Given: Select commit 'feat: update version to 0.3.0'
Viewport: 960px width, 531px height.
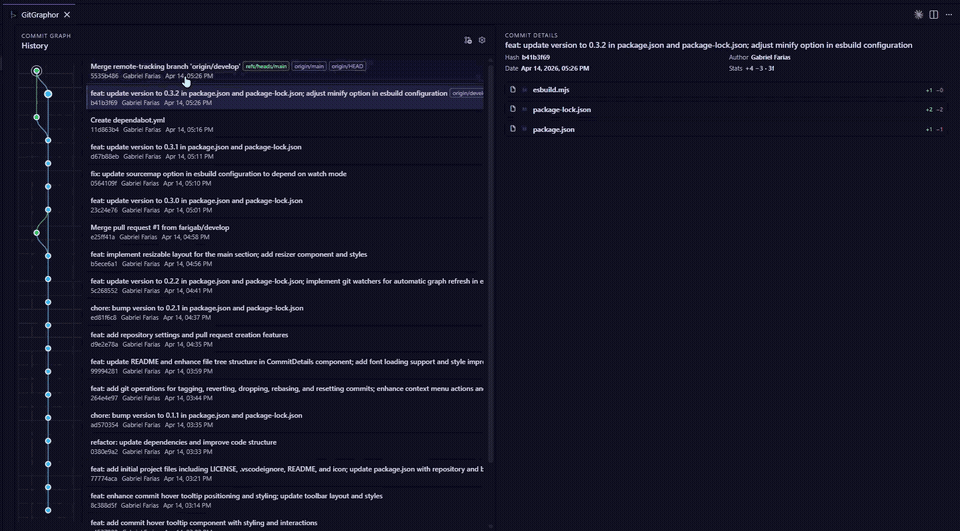Looking at the screenshot, I should (x=285, y=205).
